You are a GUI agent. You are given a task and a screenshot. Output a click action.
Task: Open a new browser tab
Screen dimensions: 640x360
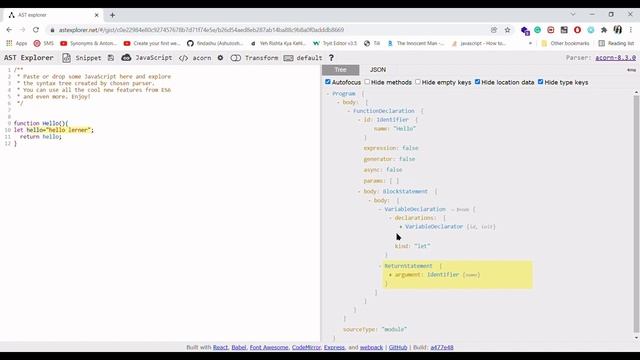click(112, 15)
